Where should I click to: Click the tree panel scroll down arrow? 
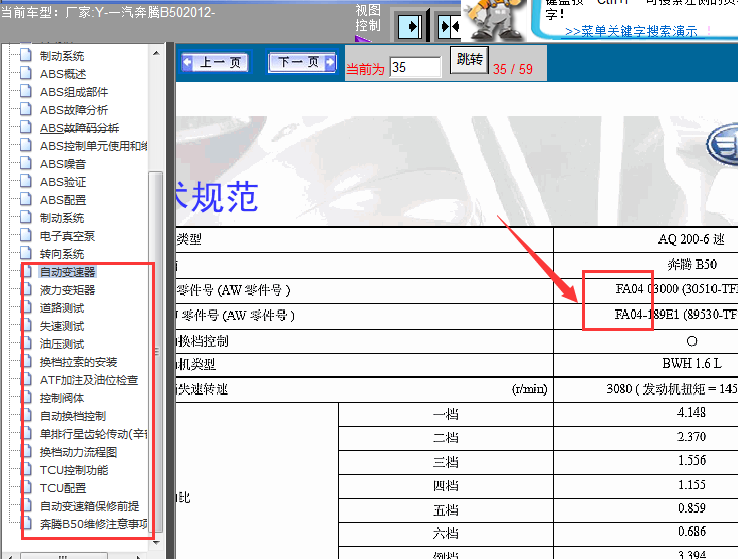(156, 543)
